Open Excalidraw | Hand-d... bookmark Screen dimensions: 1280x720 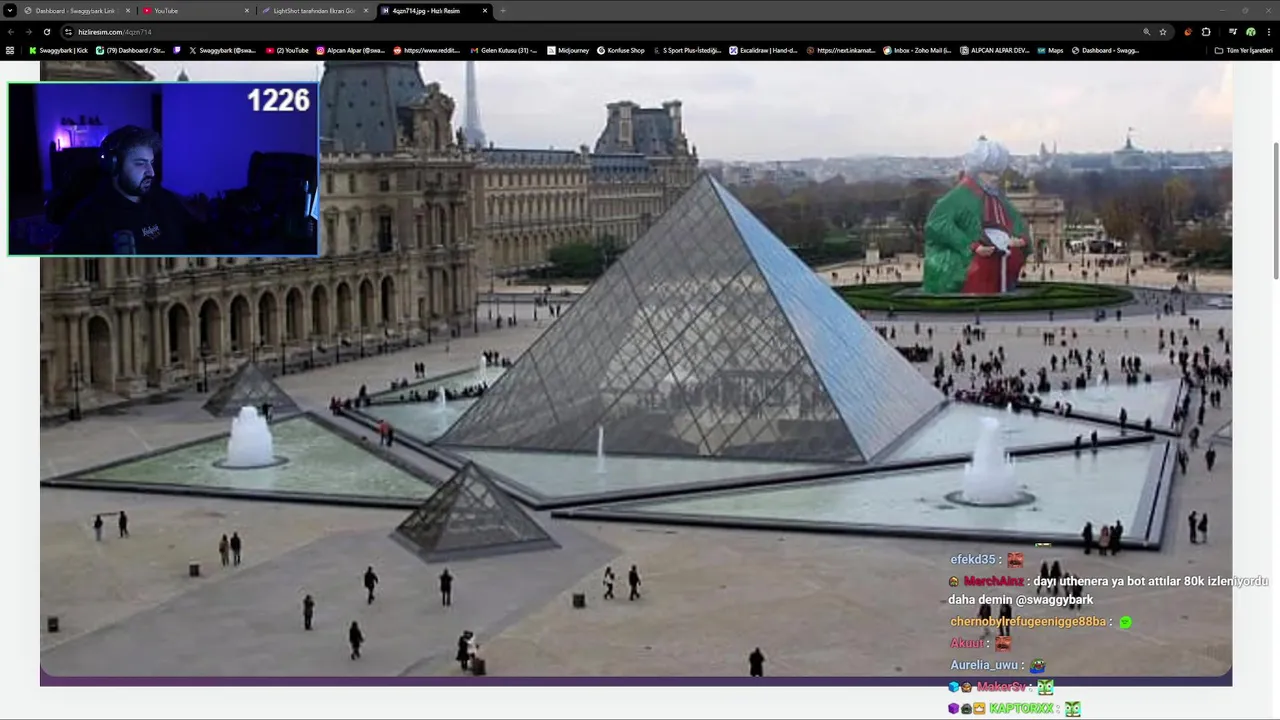(763, 50)
